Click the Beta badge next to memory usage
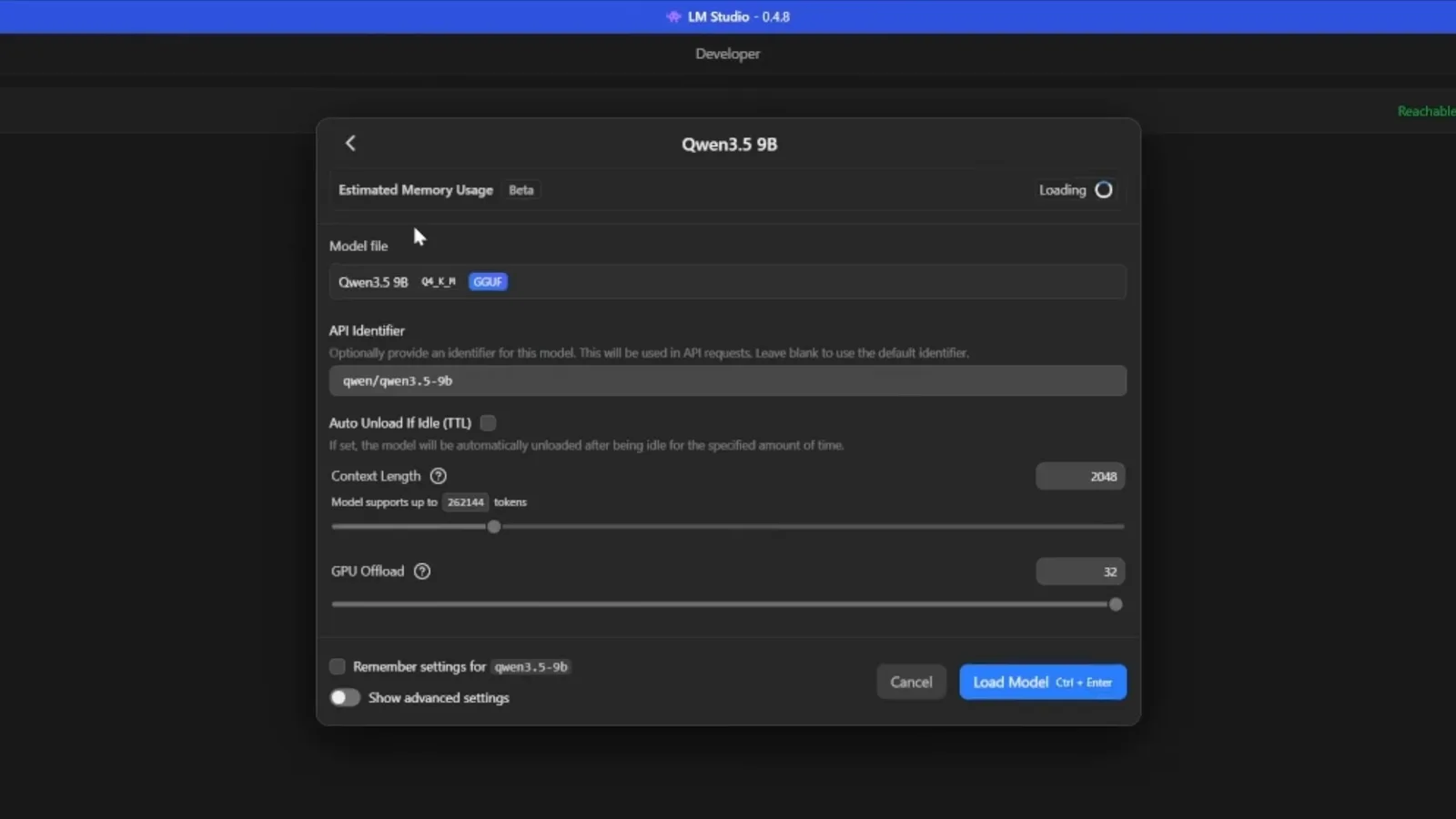 521,190
